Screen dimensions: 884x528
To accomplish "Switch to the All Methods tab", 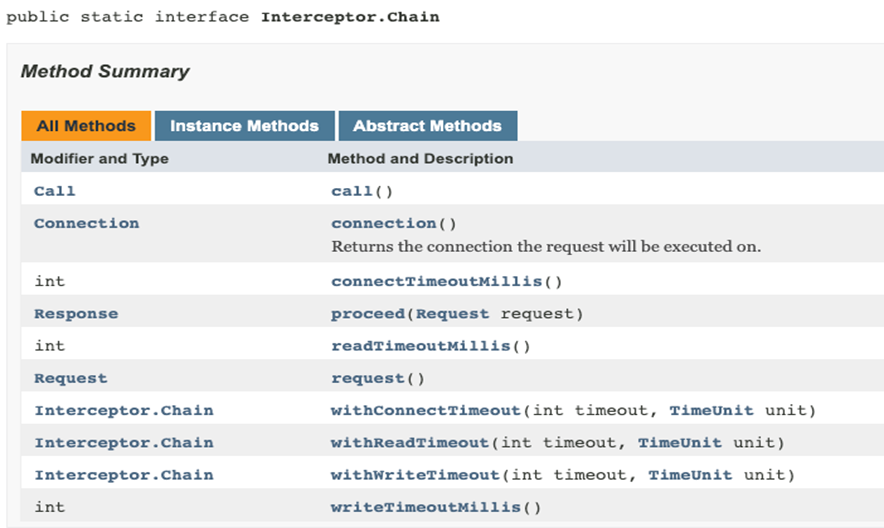I will click(x=86, y=126).
